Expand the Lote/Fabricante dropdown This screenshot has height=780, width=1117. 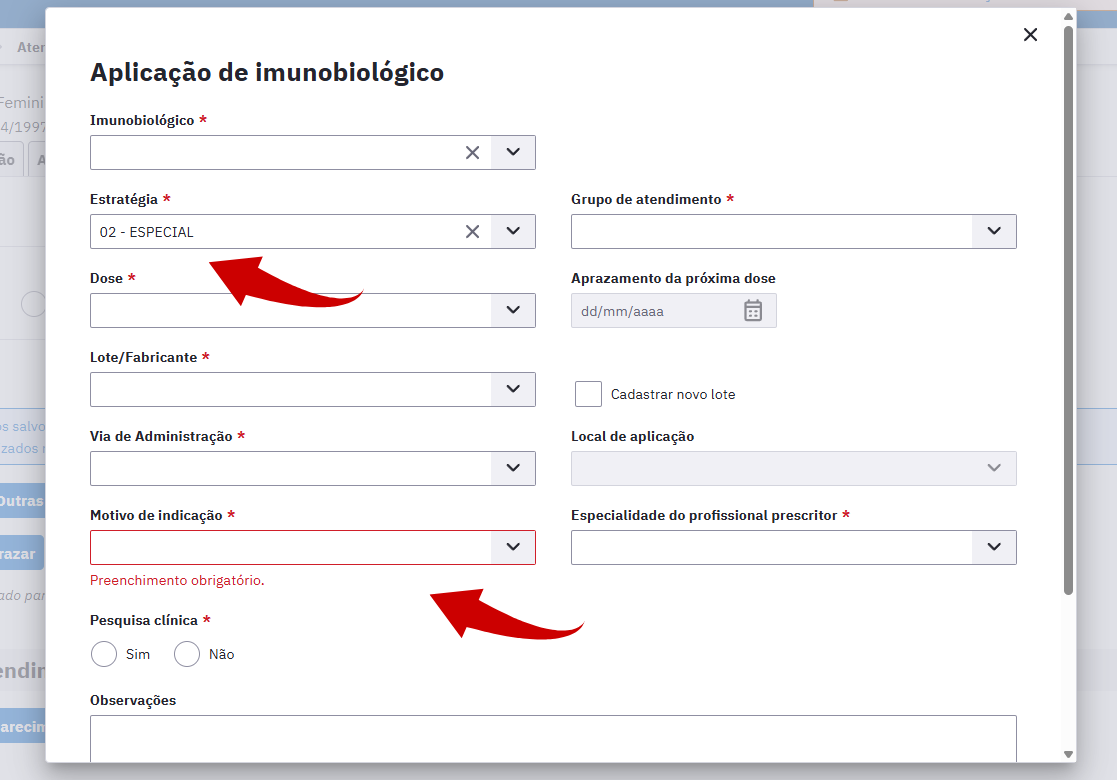click(x=513, y=390)
